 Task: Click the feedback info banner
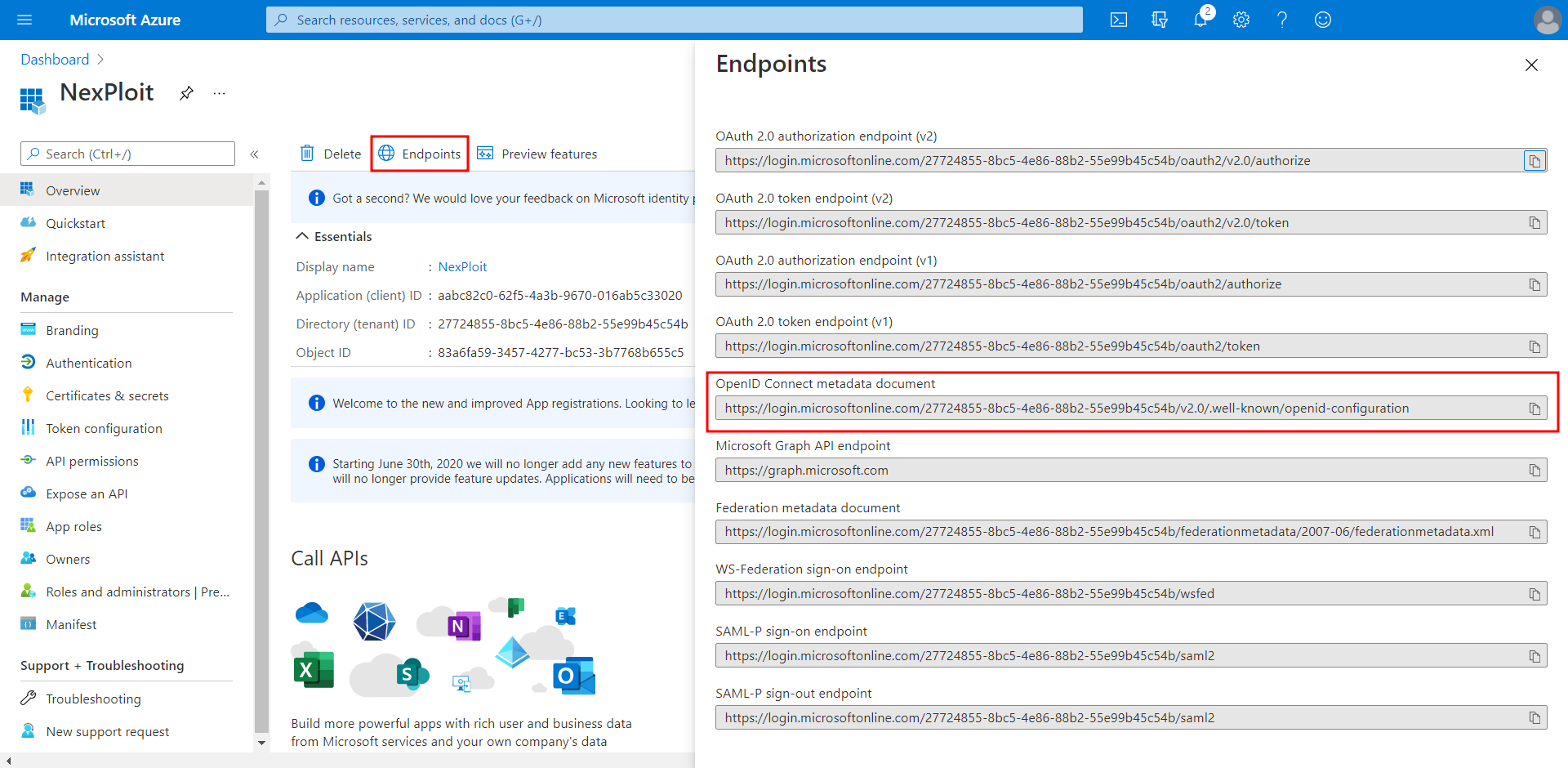[493, 198]
